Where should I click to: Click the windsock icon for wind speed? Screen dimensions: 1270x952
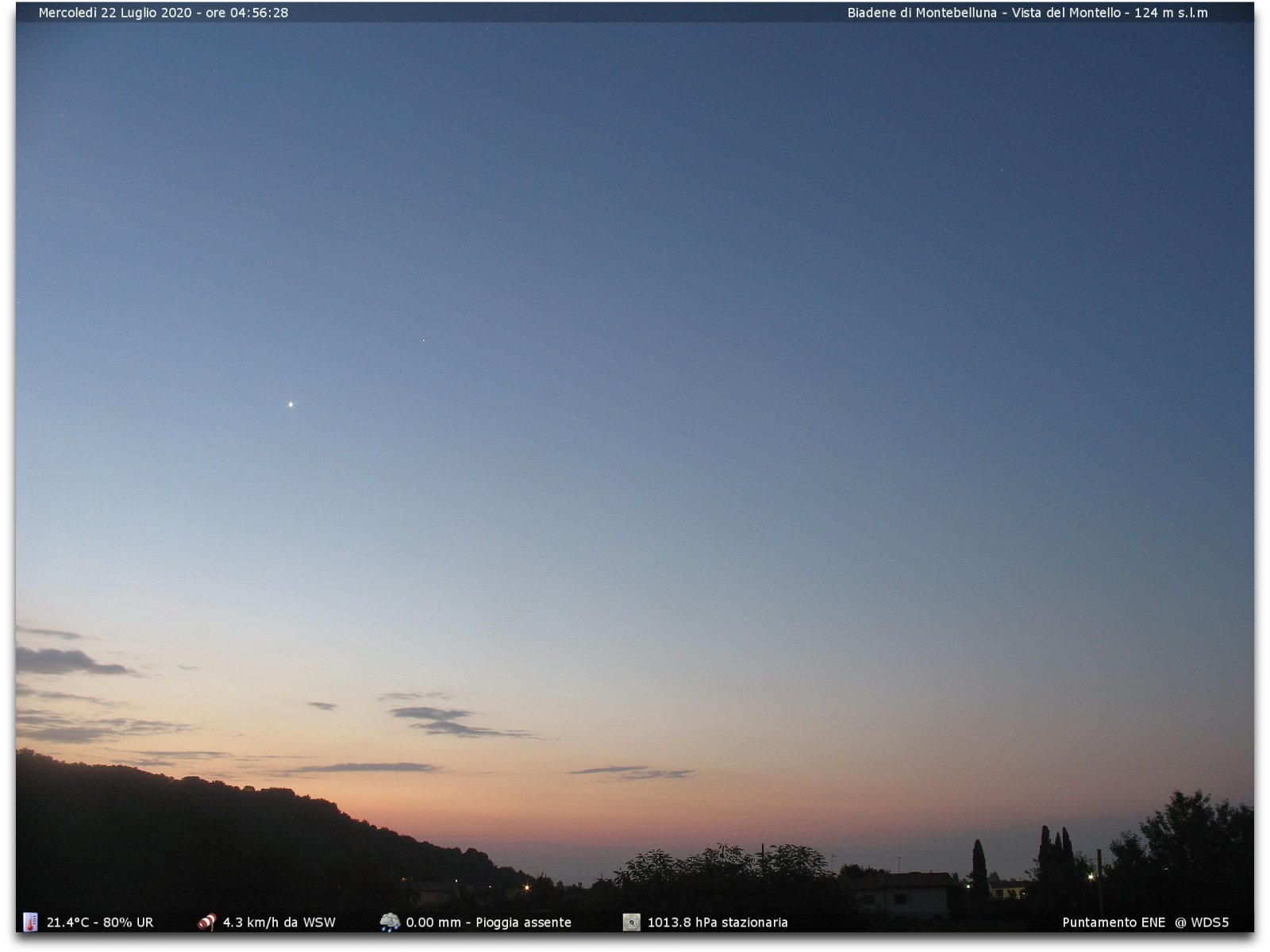pos(206,922)
